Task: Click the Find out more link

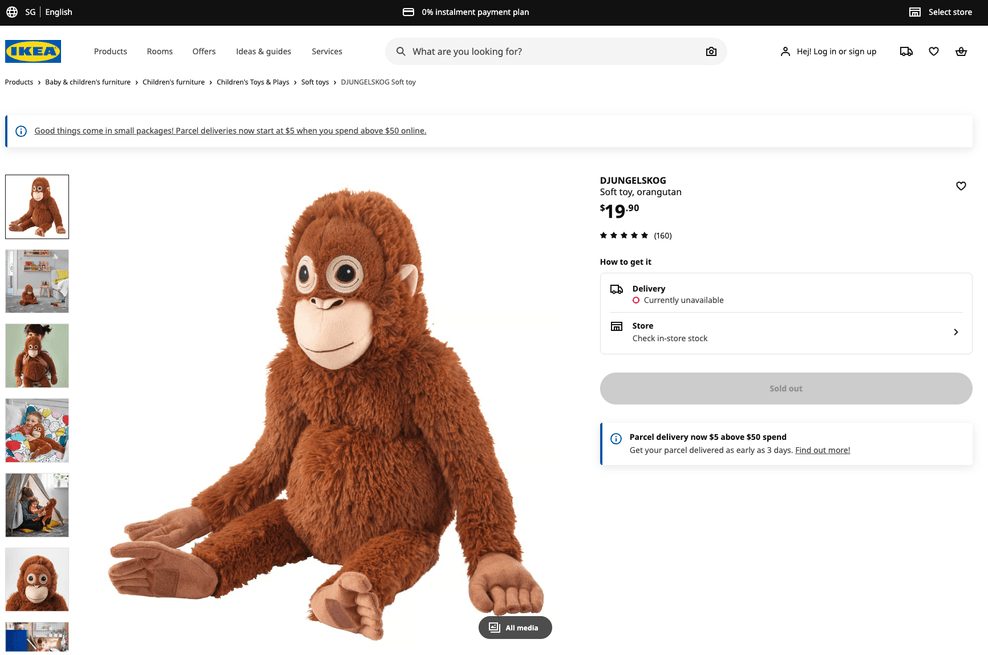Action: [x=822, y=450]
